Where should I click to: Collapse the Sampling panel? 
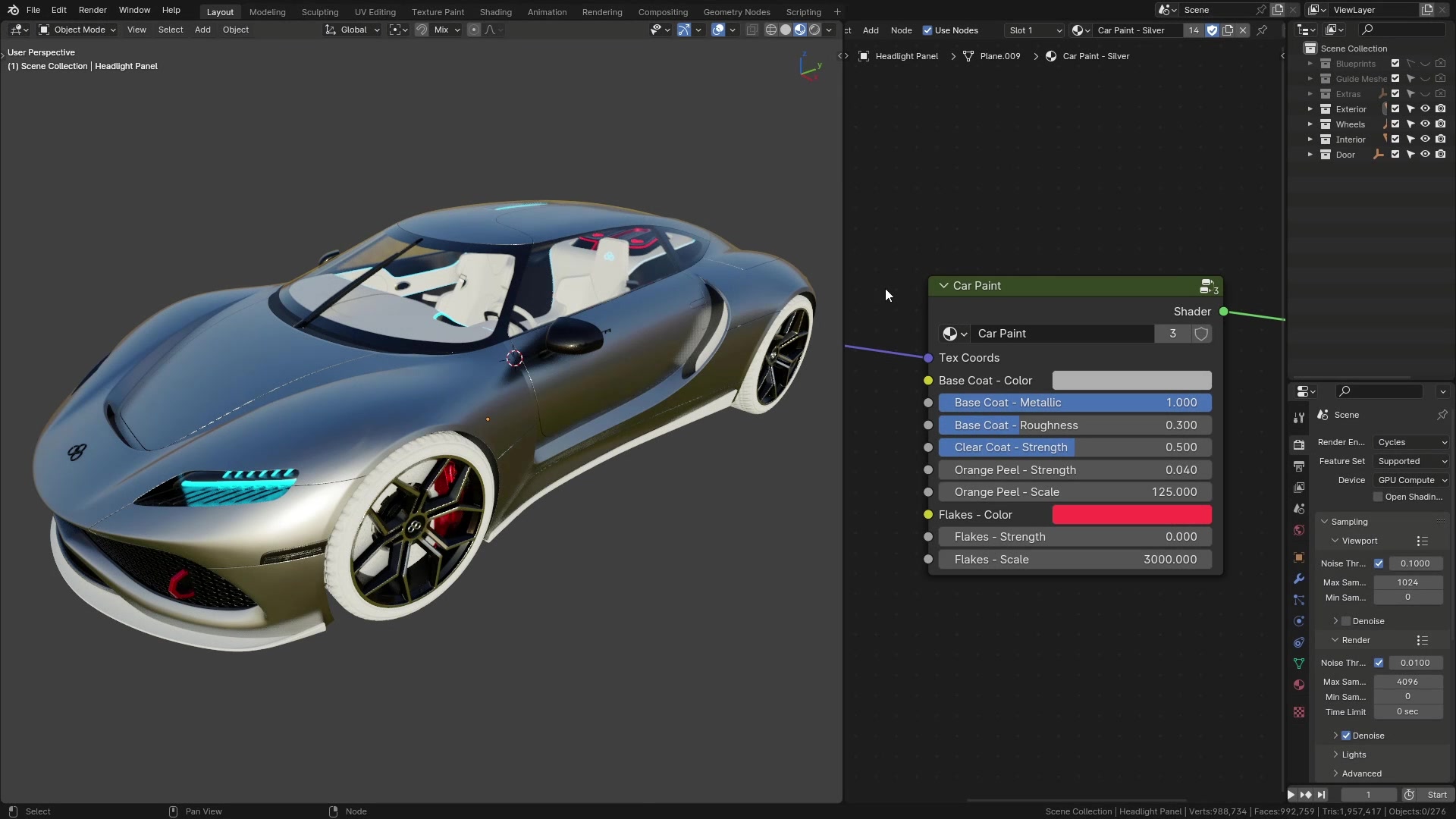click(1349, 522)
